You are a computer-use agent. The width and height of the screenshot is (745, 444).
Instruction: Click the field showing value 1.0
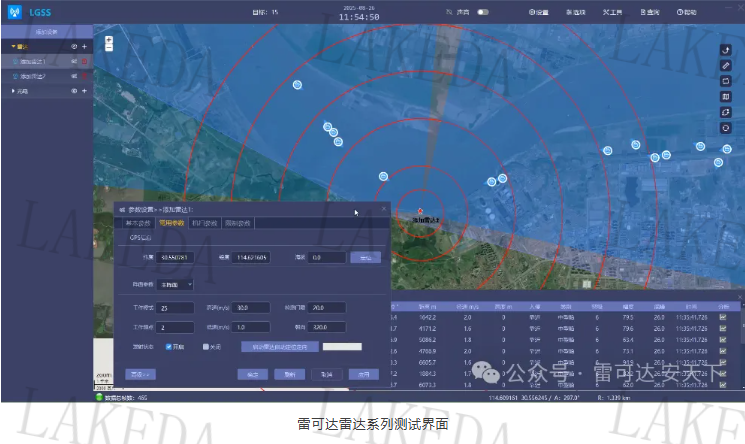pos(251,327)
